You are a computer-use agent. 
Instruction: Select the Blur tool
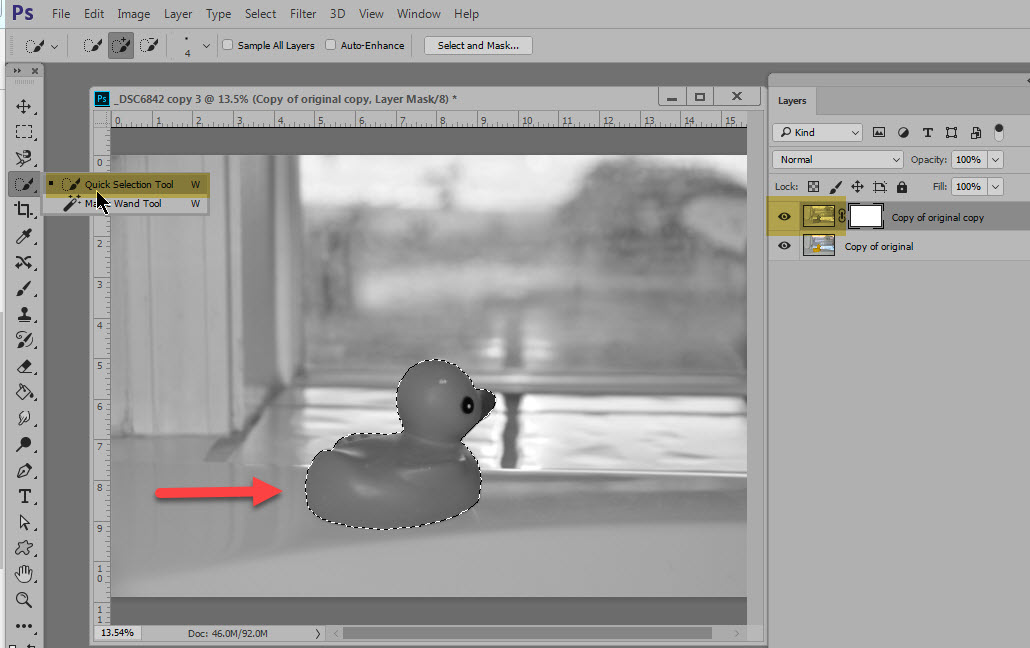point(24,419)
